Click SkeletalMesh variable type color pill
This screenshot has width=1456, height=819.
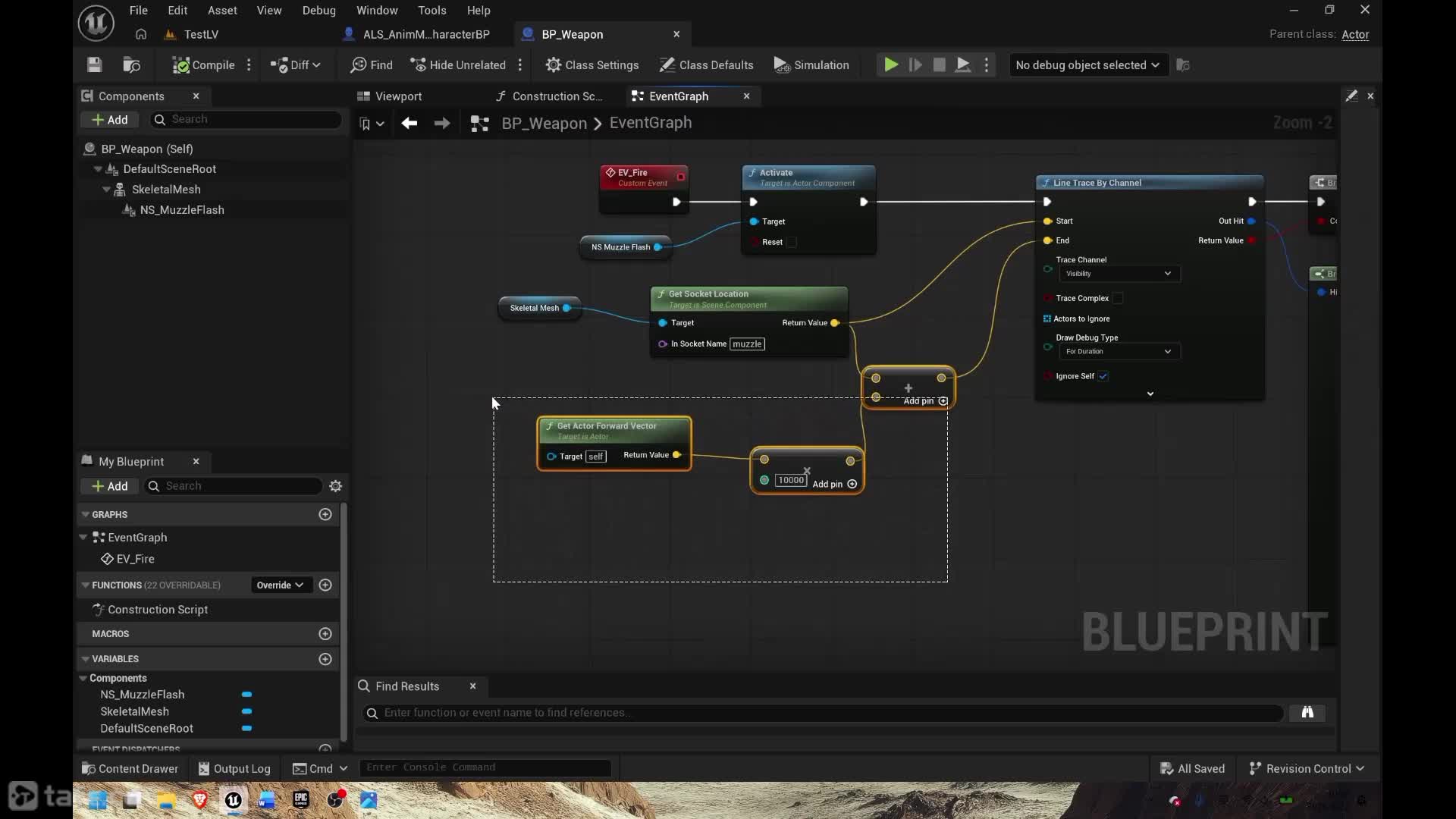[246, 711]
